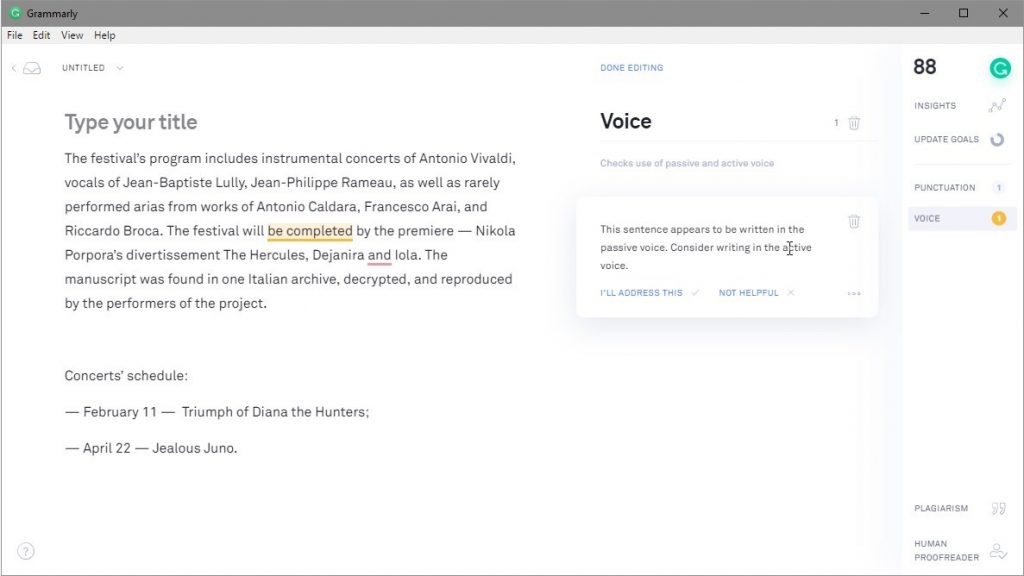The width and height of the screenshot is (1024, 576).
Task: Dismiss the passive voice card via trash icon
Action: pos(854,221)
